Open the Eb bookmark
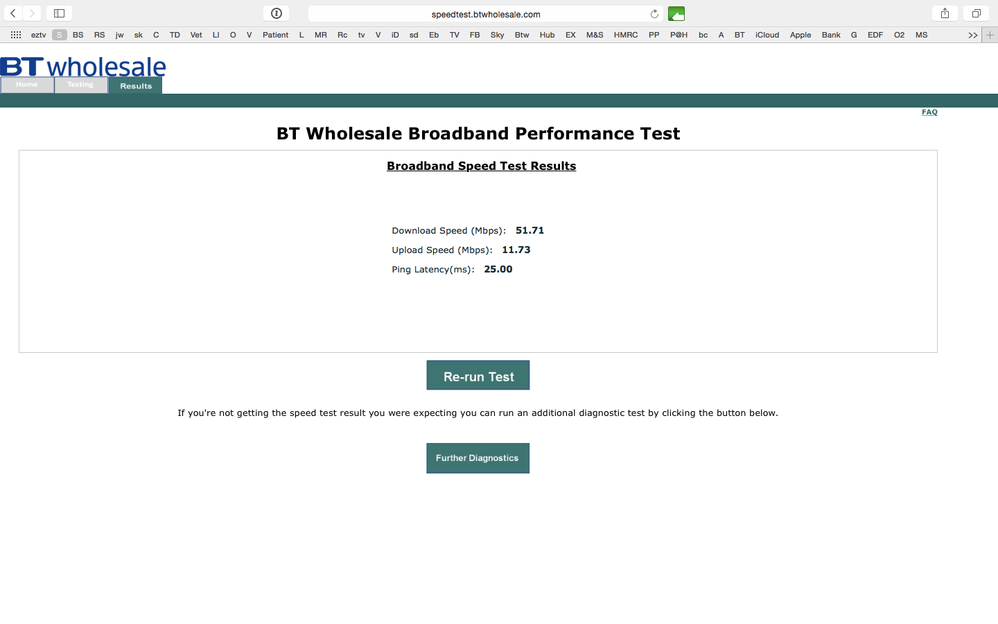 434,35
